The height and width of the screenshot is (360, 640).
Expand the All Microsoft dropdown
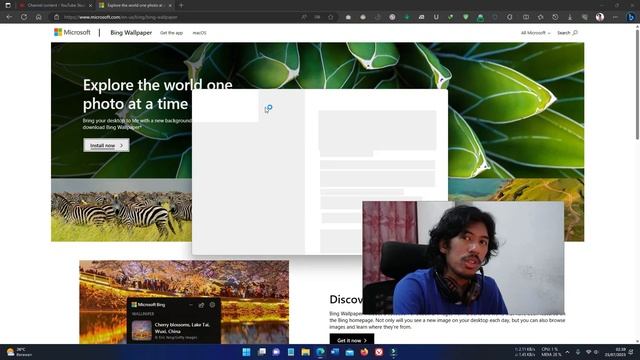536,33
